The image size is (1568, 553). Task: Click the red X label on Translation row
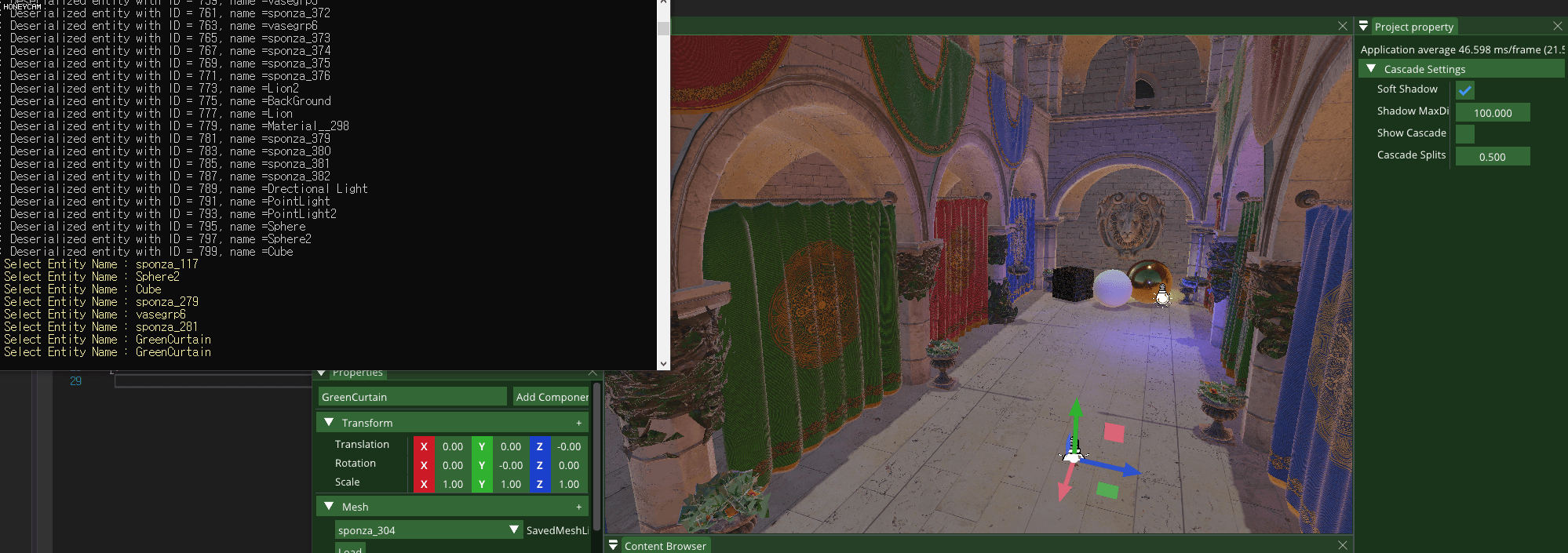tap(424, 446)
